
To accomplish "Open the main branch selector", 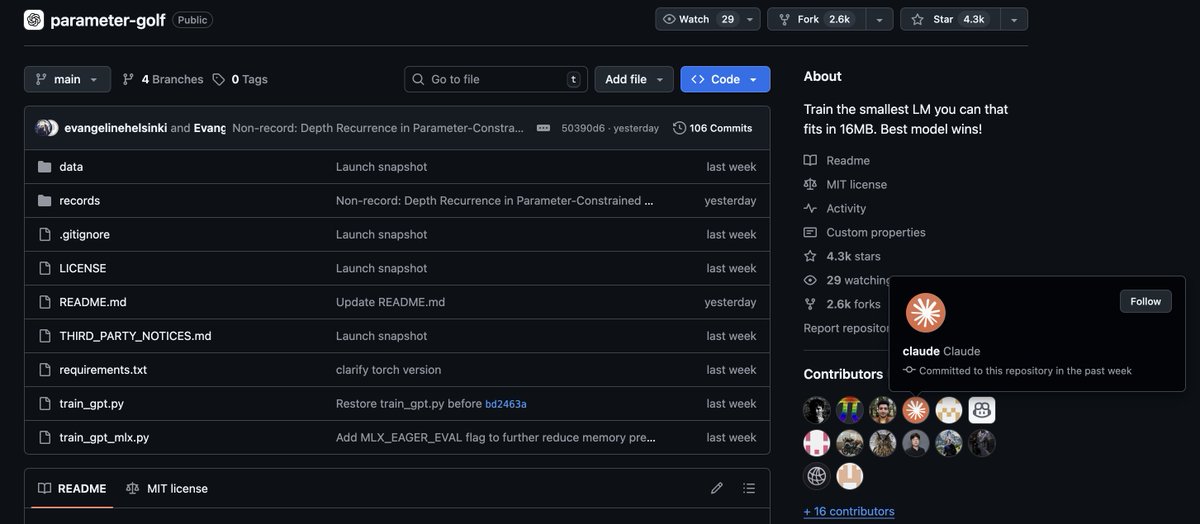I will tap(67, 79).
